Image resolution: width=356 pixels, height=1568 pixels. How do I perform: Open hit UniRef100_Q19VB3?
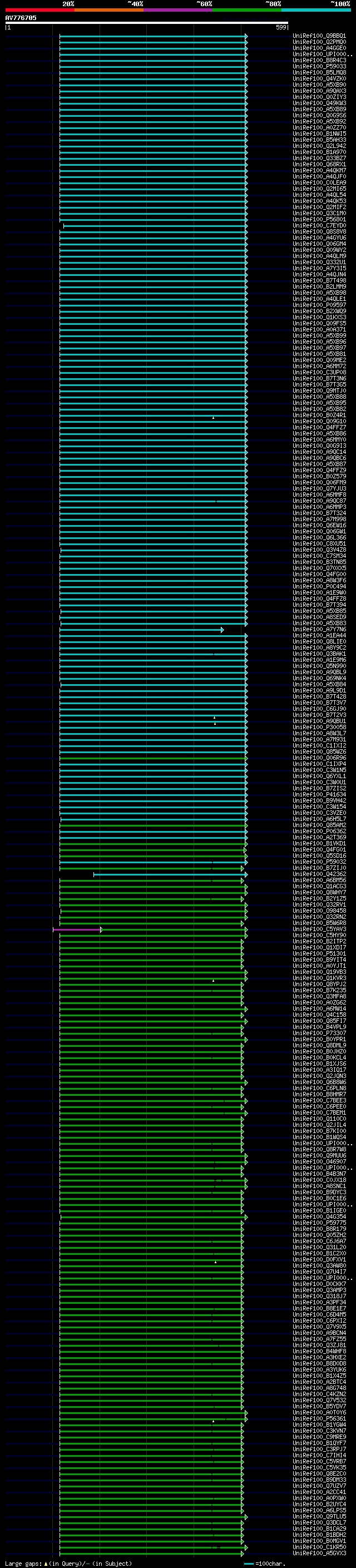[319, 972]
